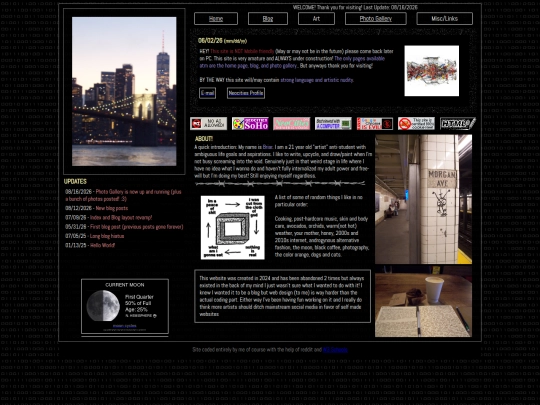This screenshot has width=540, height=405.
Task: Click the 'Brian' name link in About
Action: 267,147
